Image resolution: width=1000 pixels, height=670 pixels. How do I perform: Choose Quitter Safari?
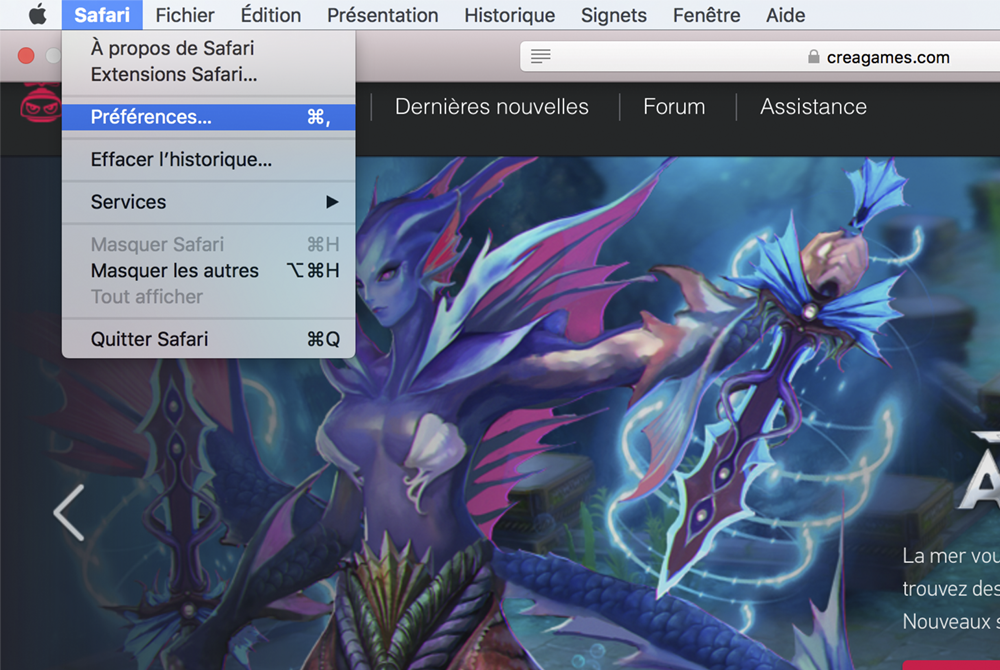coord(149,339)
